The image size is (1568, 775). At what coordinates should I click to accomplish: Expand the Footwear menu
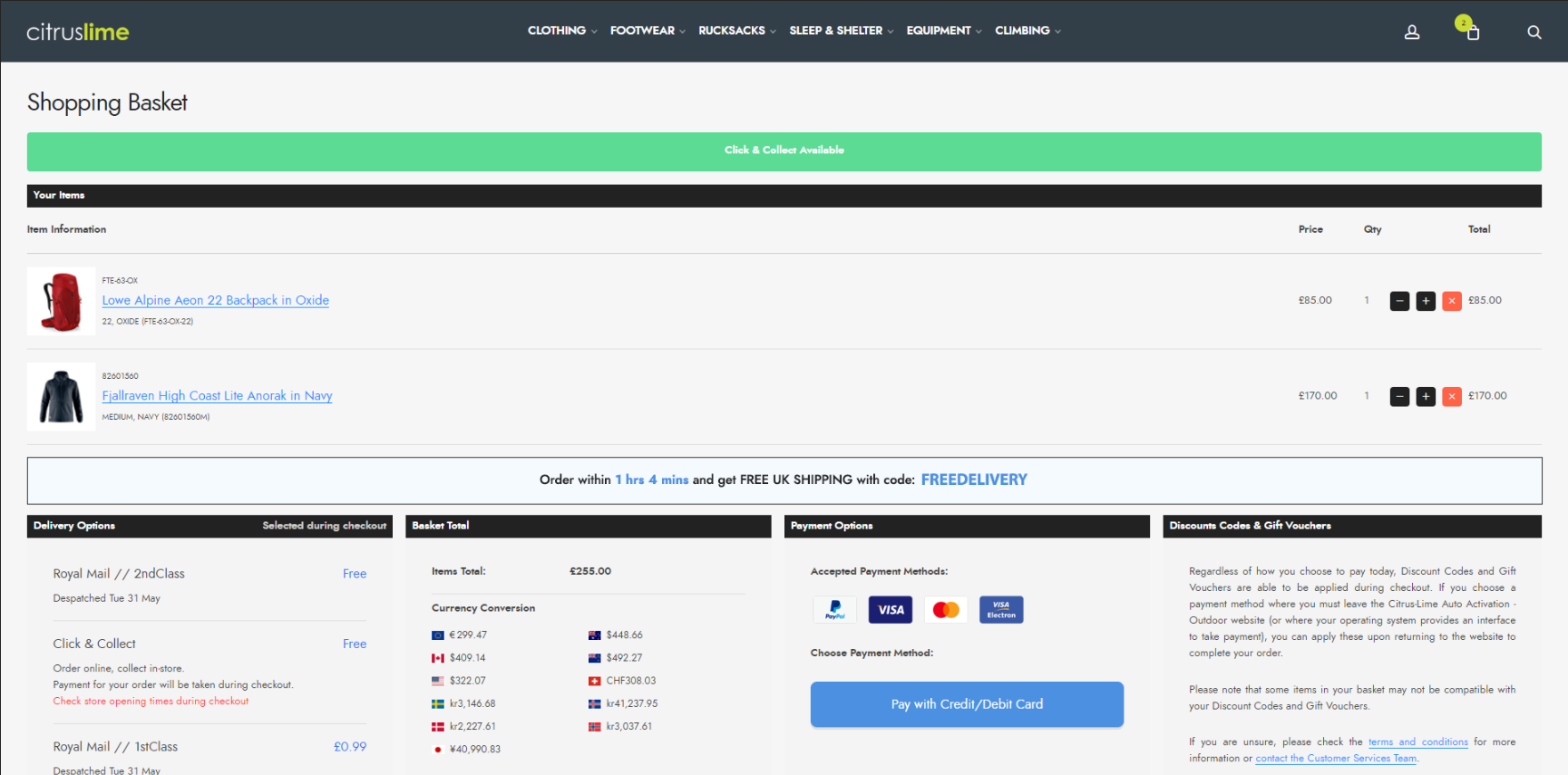648,31
